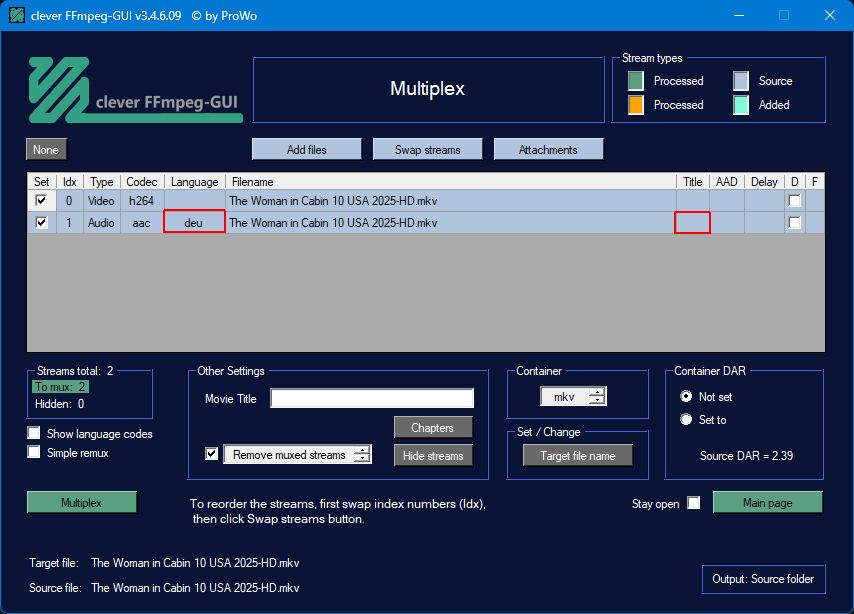This screenshot has width=854, height=614.
Task: Click the 'aac' codec cell
Action: [142, 222]
